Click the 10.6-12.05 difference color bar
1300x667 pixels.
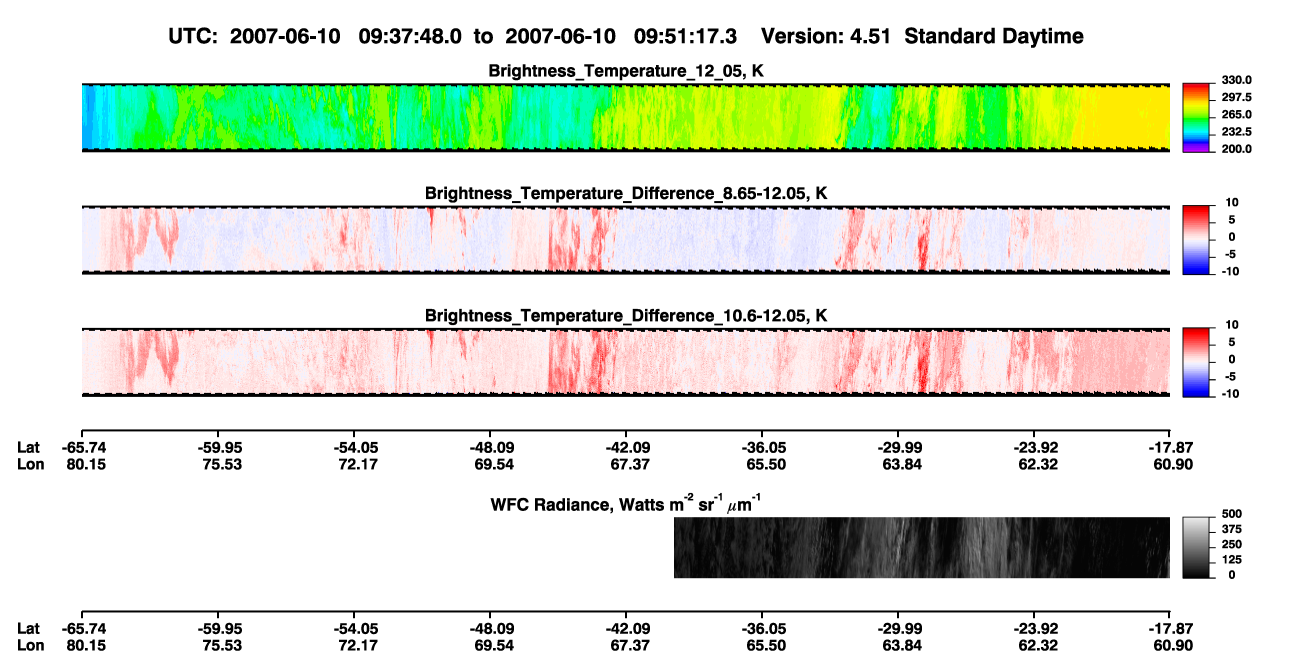pyautogui.click(x=1197, y=362)
